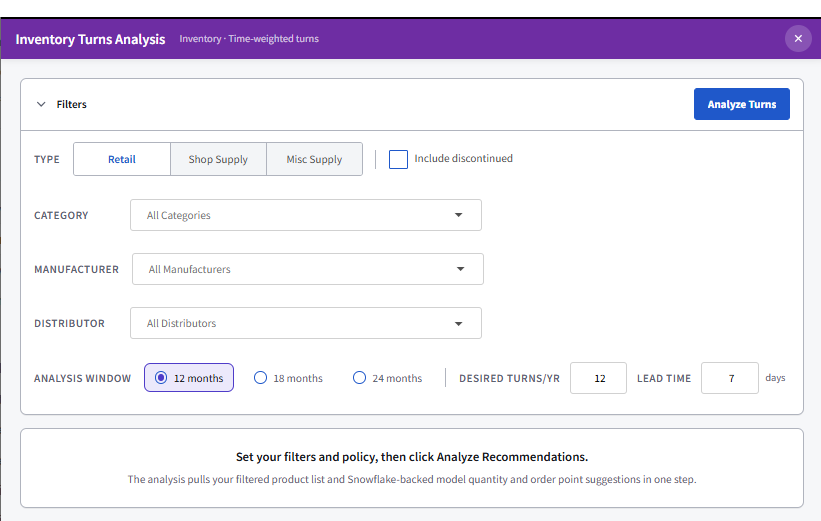Open the All Distributors dropdown
This screenshot has height=521, width=821.
(x=306, y=323)
